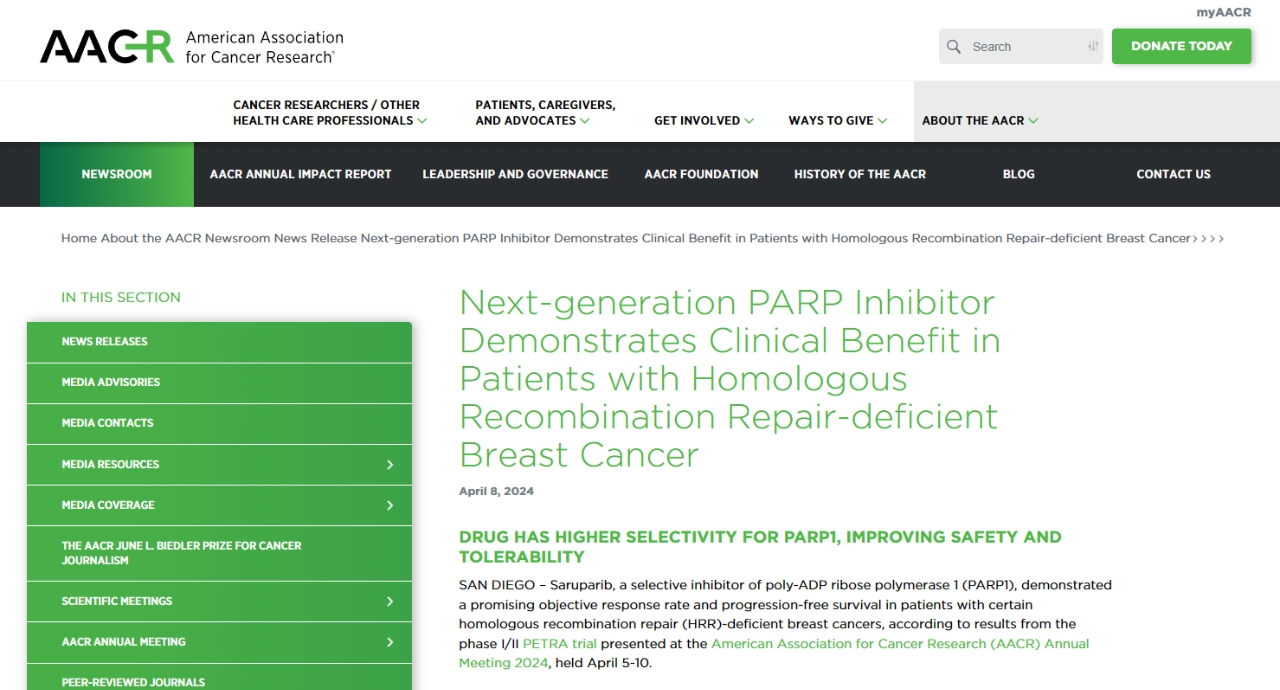This screenshot has width=1280, height=690.
Task: Open News Releases in sidebar
Action: (x=219, y=342)
